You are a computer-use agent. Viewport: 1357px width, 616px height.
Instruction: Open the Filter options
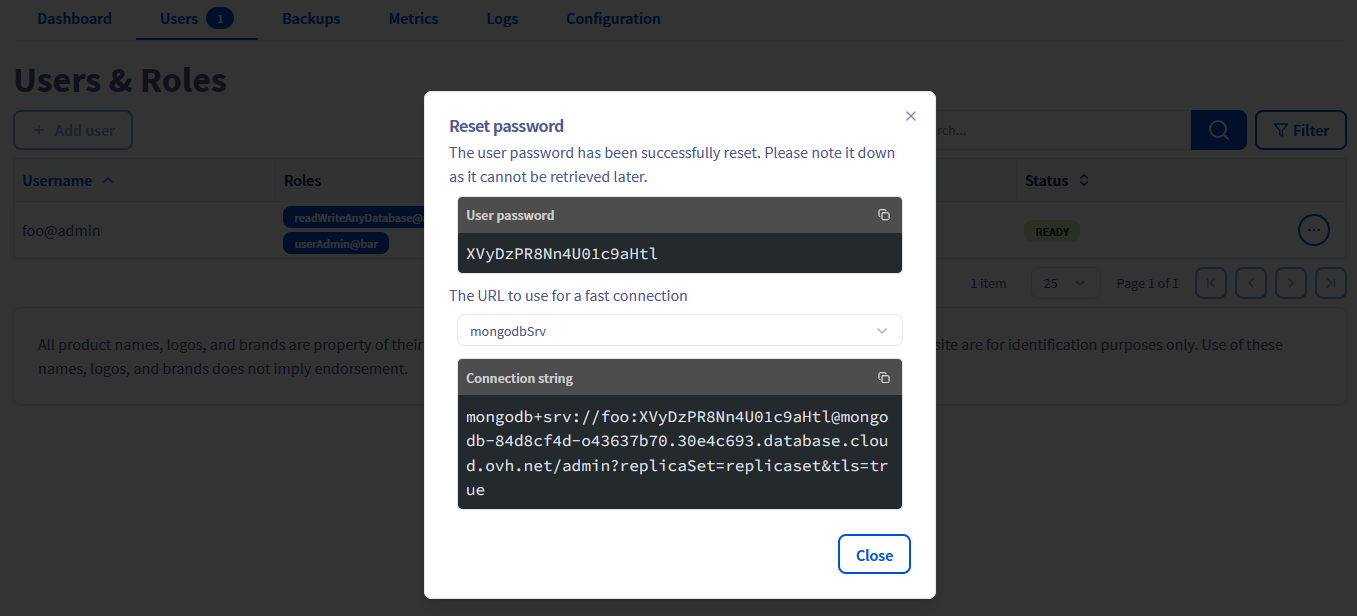(x=1300, y=130)
